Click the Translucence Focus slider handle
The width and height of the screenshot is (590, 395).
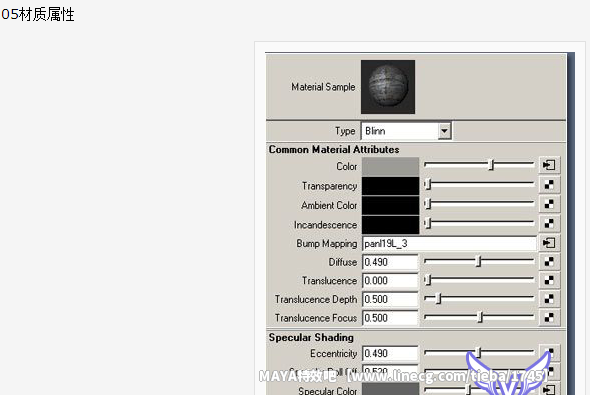click(x=480, y=317)
